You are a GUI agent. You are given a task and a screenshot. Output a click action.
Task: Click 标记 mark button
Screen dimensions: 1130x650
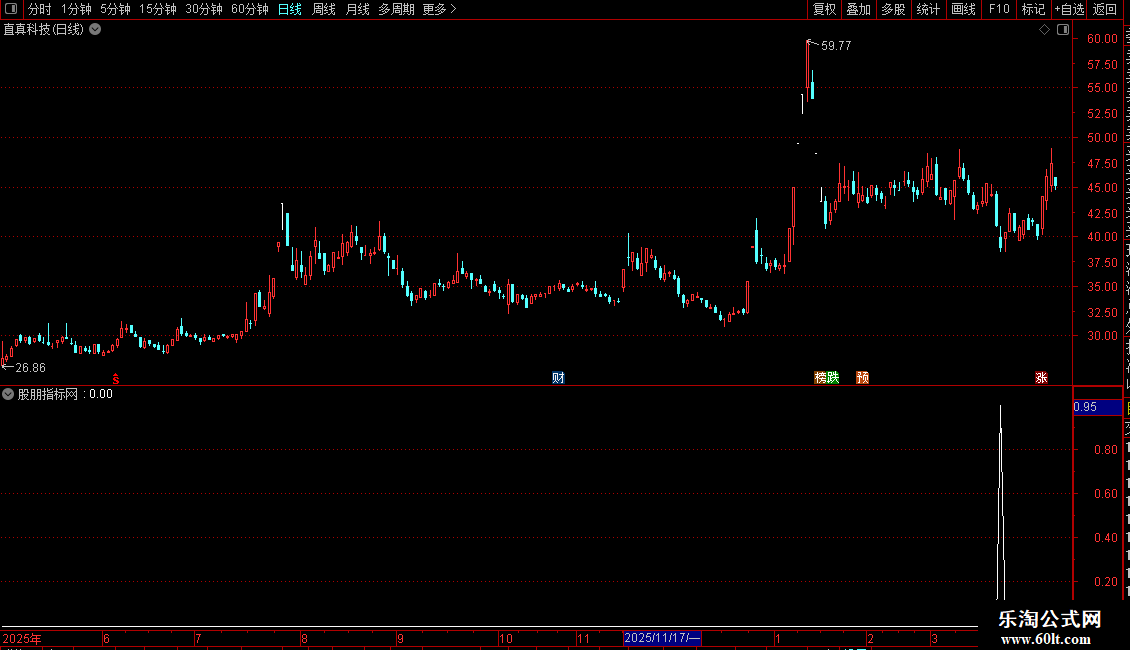pyautogui.click(x=1033, y=9)
